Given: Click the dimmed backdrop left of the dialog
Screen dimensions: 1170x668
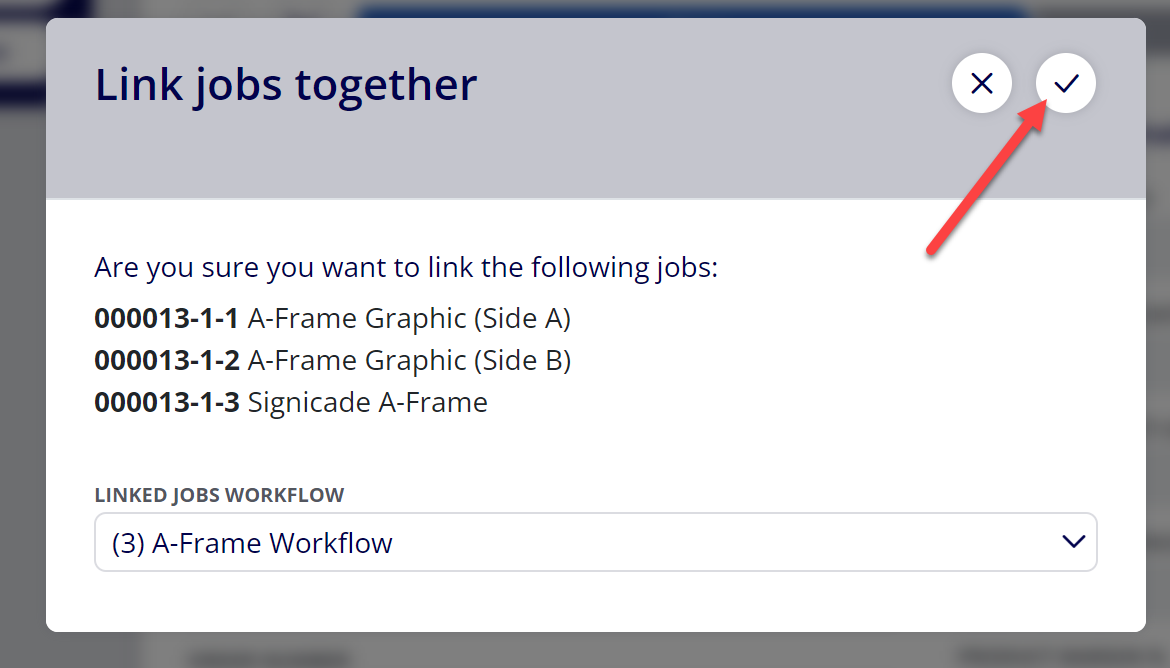Looking at the screenshot, I should tap(22, 336).
